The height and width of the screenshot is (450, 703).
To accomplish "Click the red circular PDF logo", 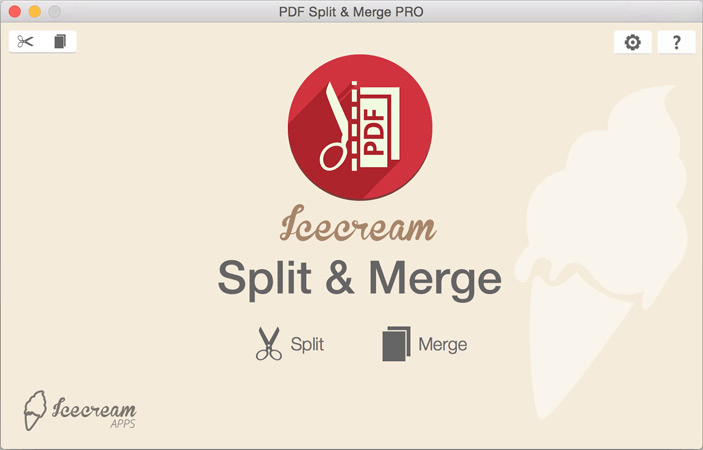I will click(360, 128).
